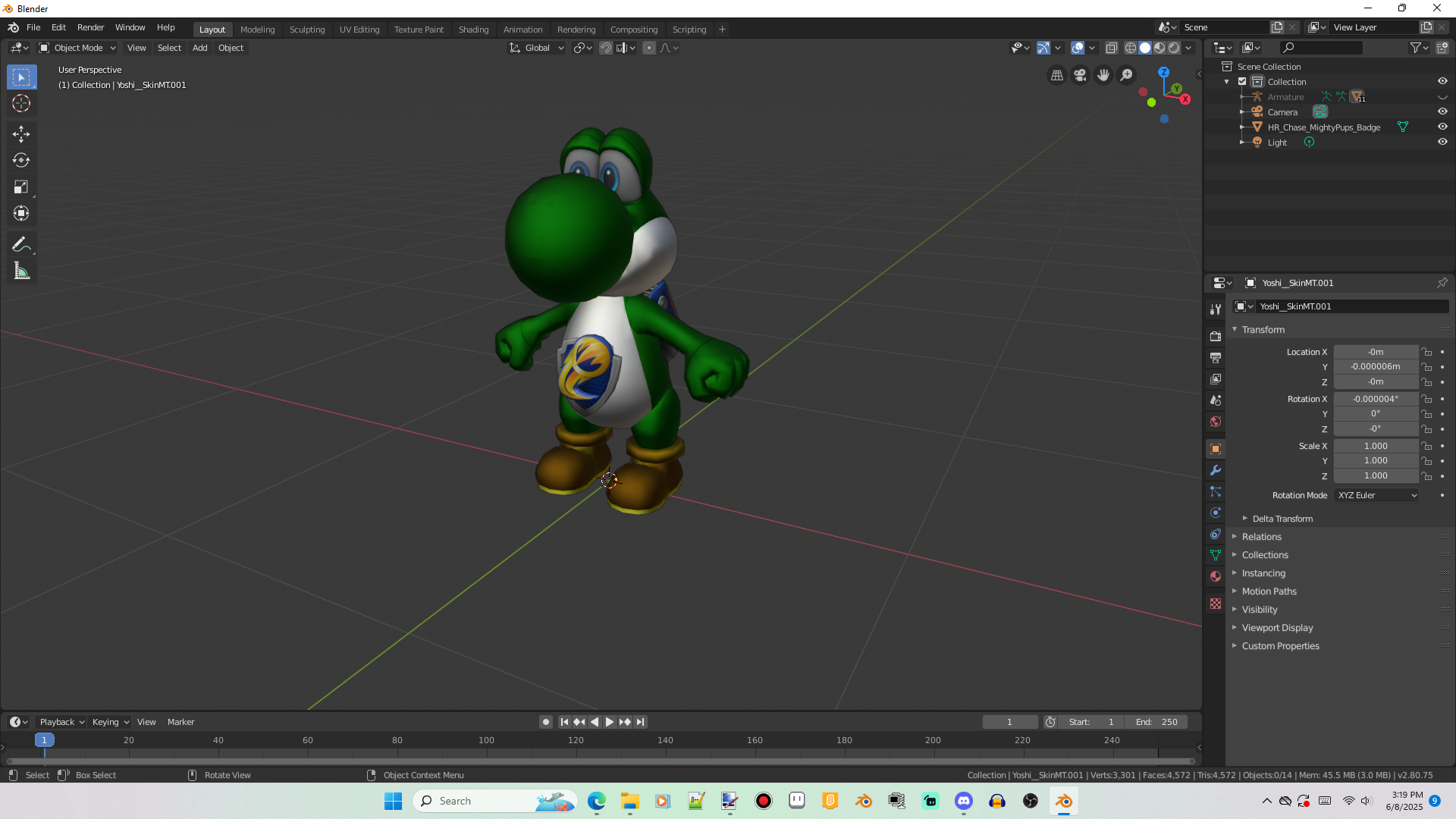Open the Rotation Mode XYZ Euler dropdown
Image resolution: width=1456 pixels, height=819 pixels.
[1376, 495]
